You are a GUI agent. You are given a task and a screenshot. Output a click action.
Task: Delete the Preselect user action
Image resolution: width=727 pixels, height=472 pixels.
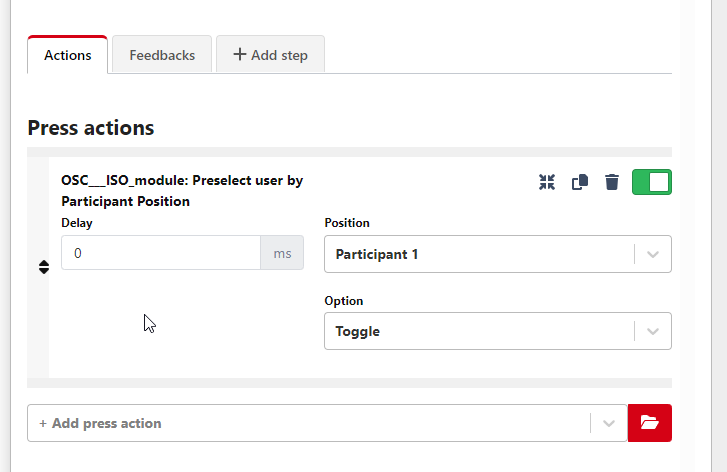(612, 182)
